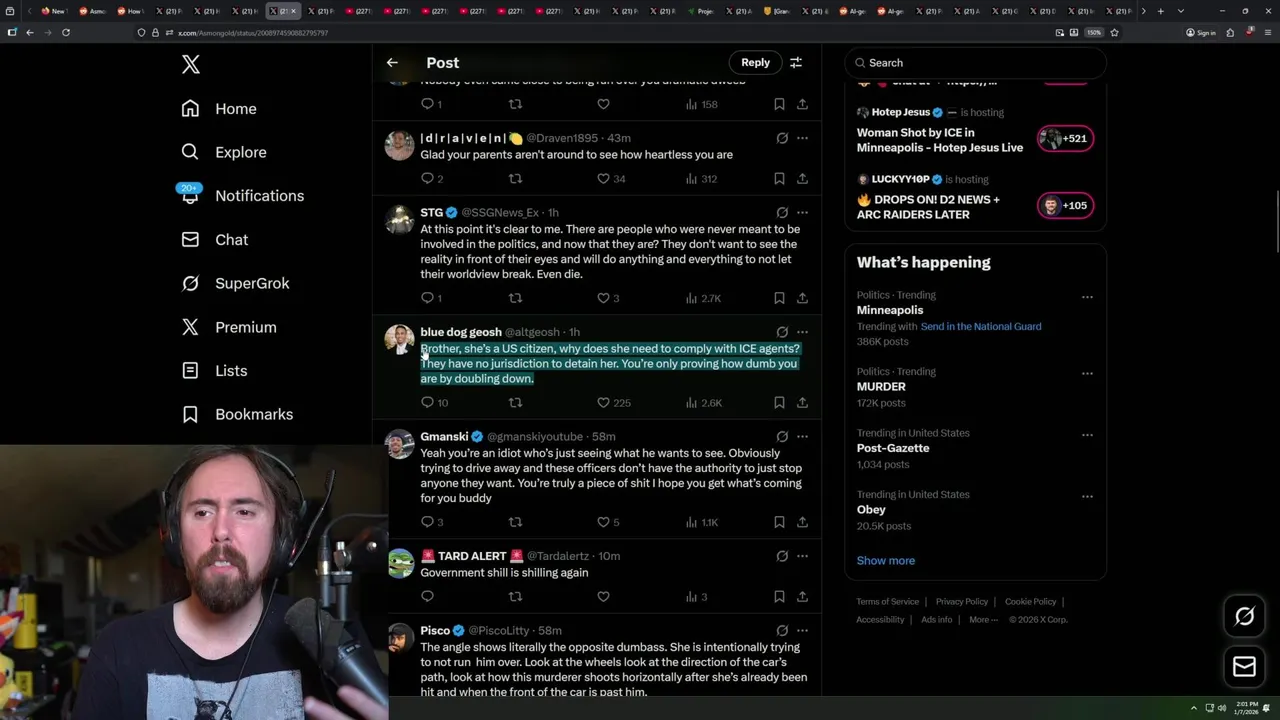Open Lists in sidebar
This screenshot has height=720, width=1280.
[x=214, y=371]
